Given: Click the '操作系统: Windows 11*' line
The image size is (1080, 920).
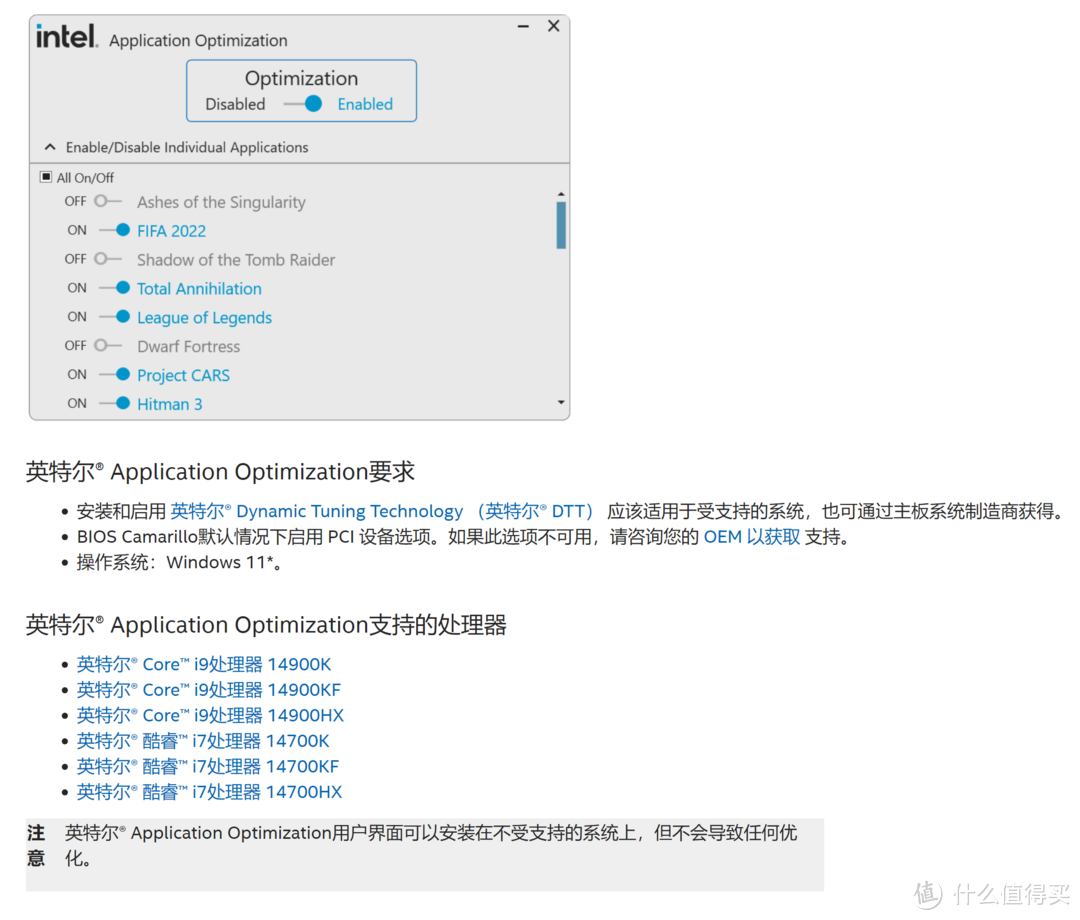Looking at the screenshot, I should click(179, 563).
